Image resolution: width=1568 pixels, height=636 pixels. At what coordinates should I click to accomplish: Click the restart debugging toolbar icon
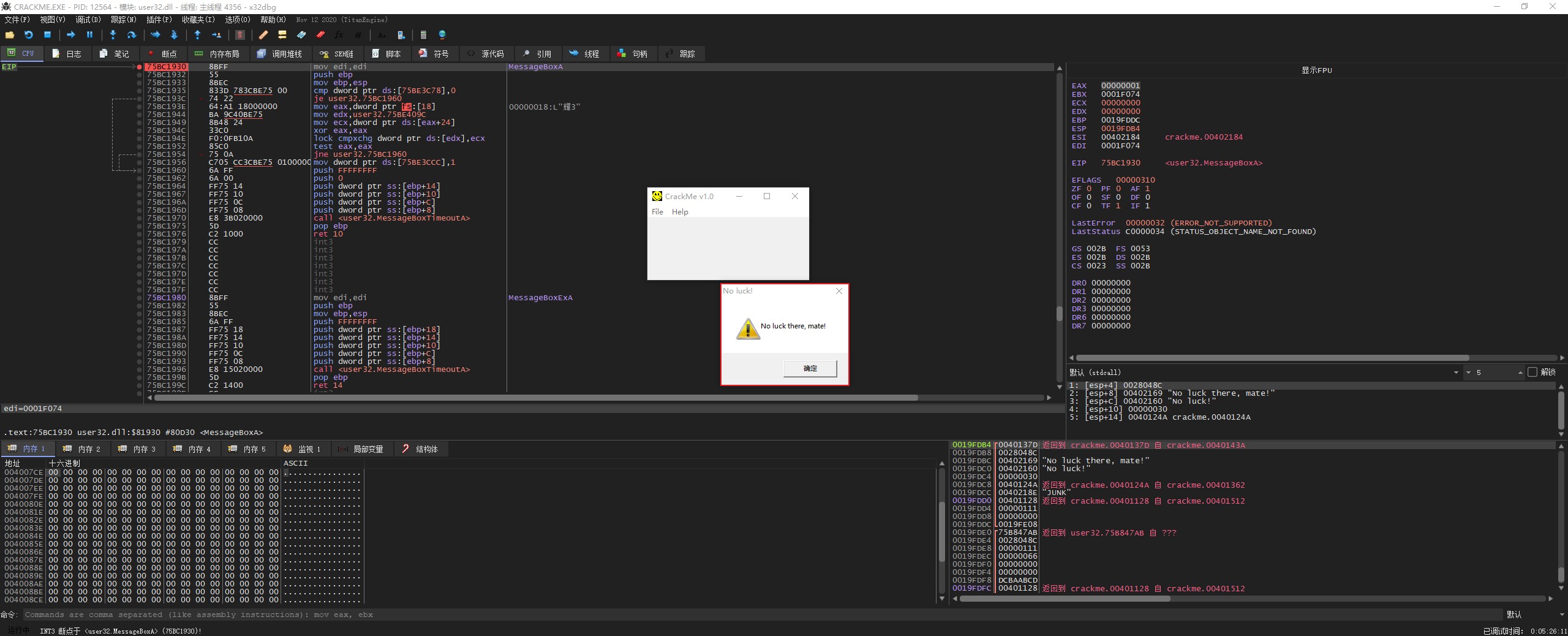(x=28, y=35)
